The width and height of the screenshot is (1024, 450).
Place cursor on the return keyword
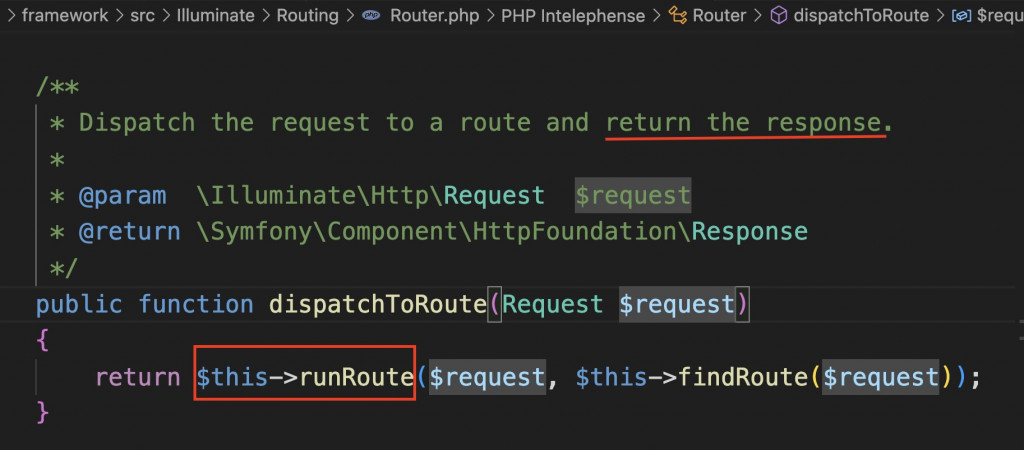(x=138, y=378)
